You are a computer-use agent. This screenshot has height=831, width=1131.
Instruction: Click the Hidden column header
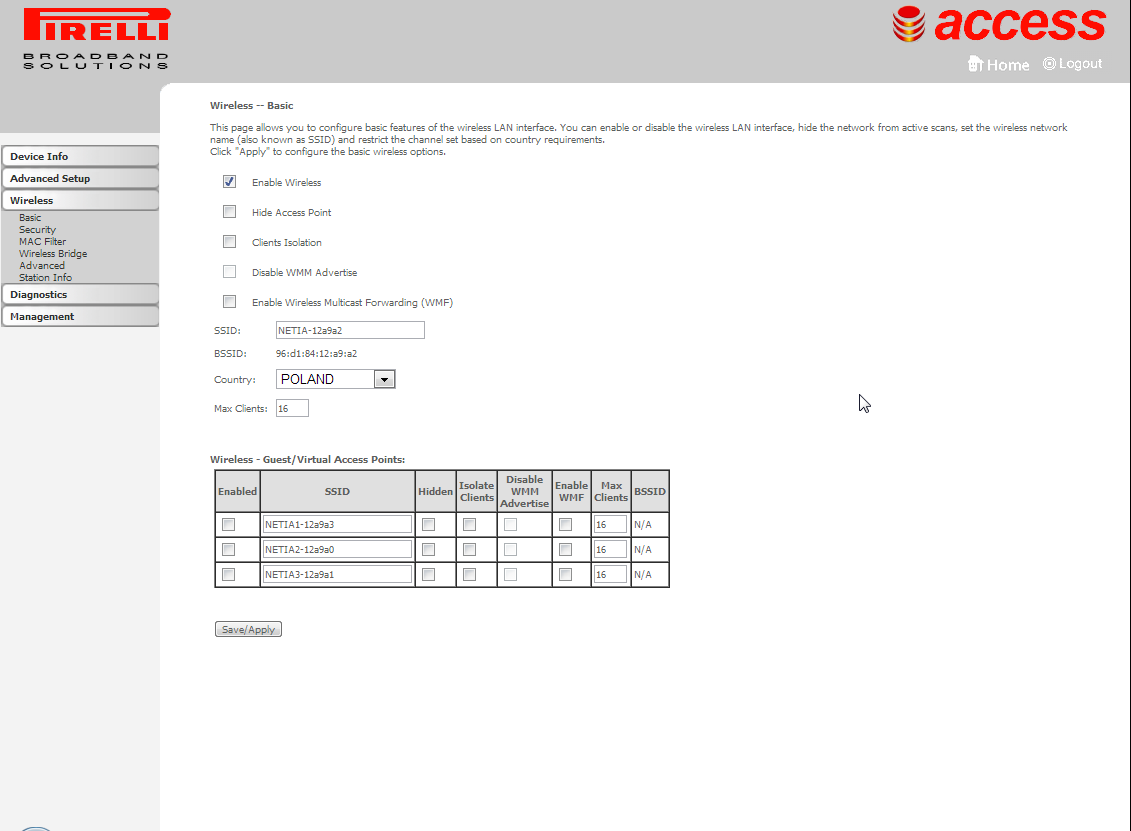coord(436,491)
